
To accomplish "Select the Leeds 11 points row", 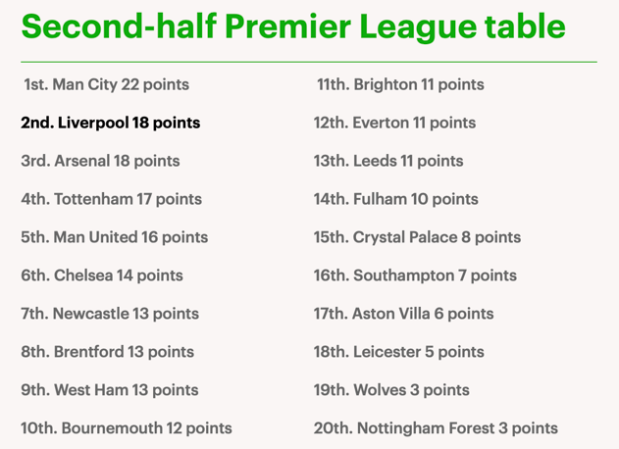I will tap(388, 161).
